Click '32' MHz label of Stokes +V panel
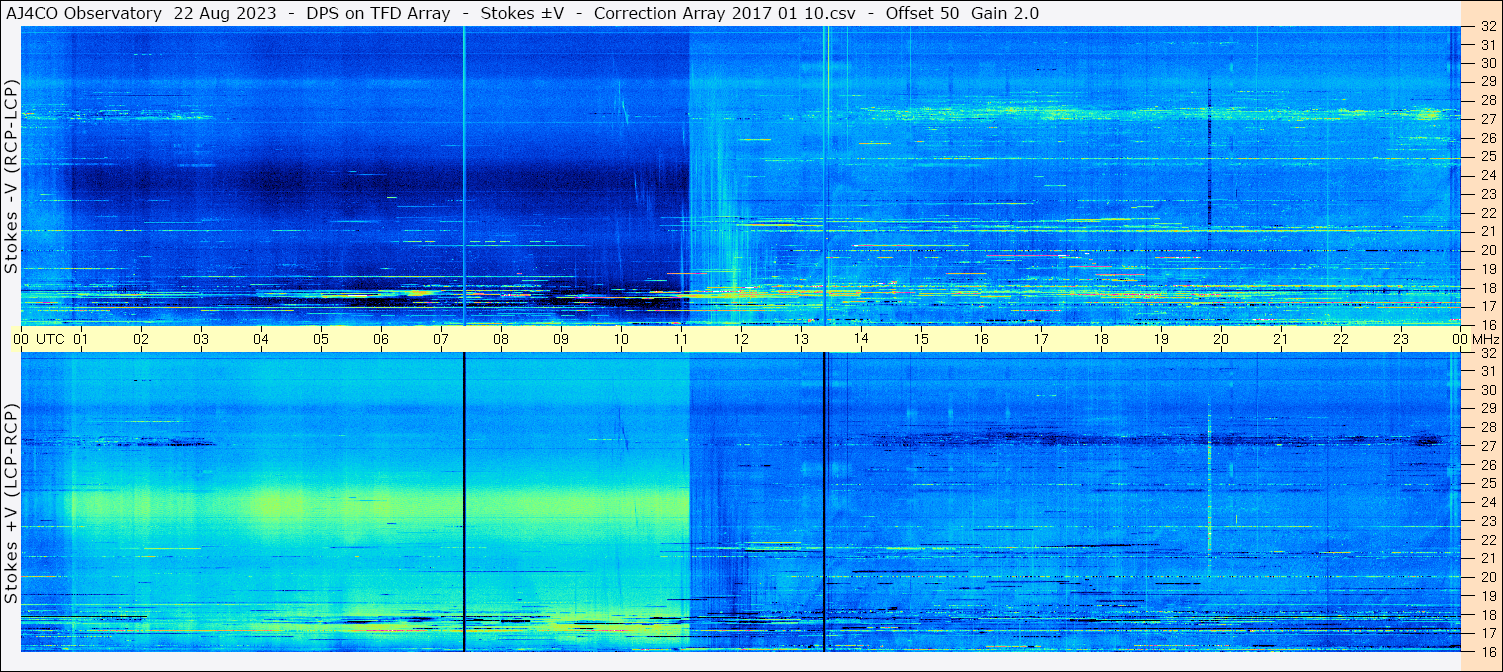Screen dimensions: 1503x672 pyautogui.click(x=1487, y=353)
